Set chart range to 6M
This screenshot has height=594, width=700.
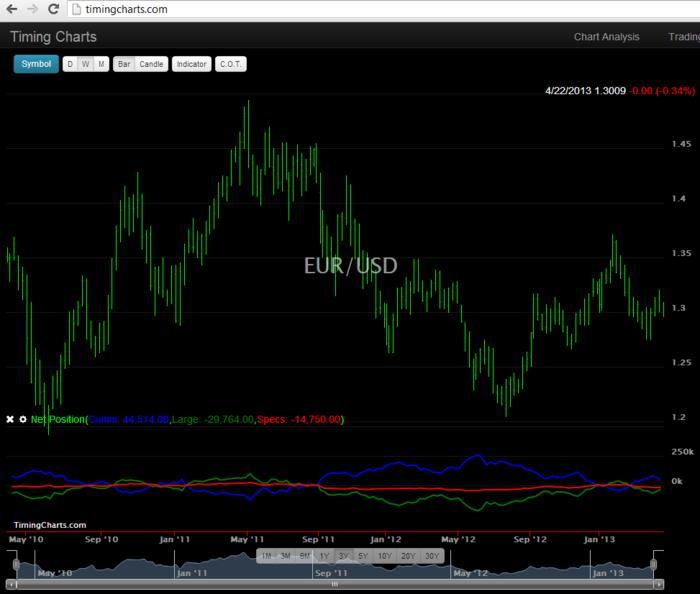(304, 556)
